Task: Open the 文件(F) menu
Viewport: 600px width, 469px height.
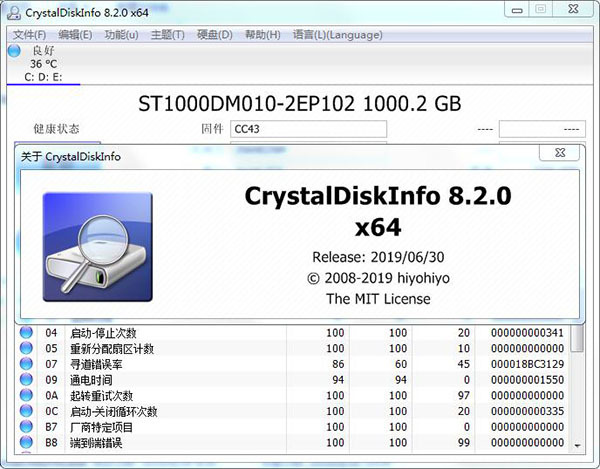Action: pos(29,35)
